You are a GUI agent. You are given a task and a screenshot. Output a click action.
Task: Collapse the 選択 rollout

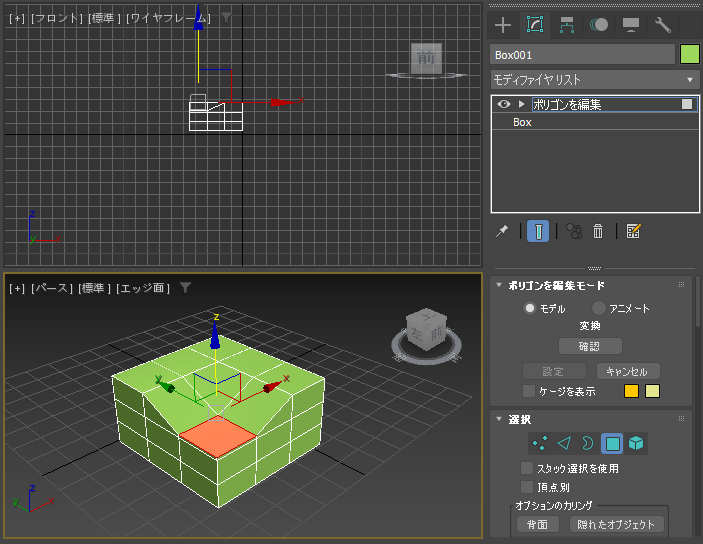click(499, 419)
